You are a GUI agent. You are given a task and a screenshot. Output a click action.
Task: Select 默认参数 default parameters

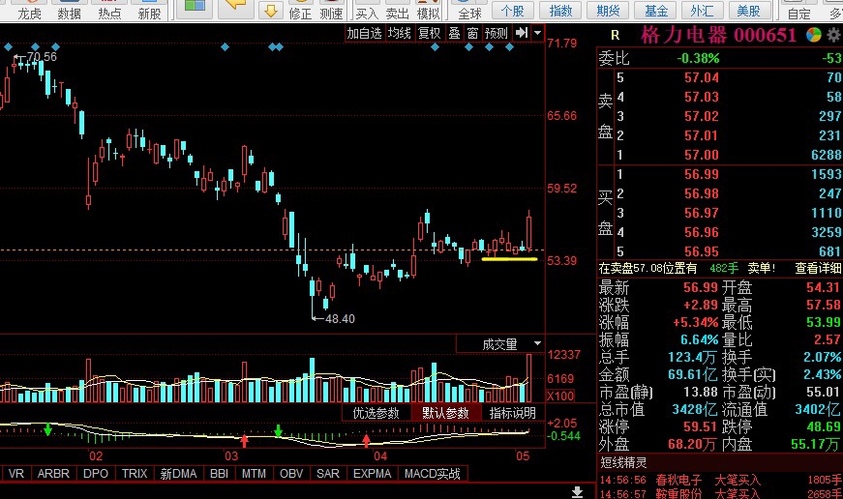(445, 413)
